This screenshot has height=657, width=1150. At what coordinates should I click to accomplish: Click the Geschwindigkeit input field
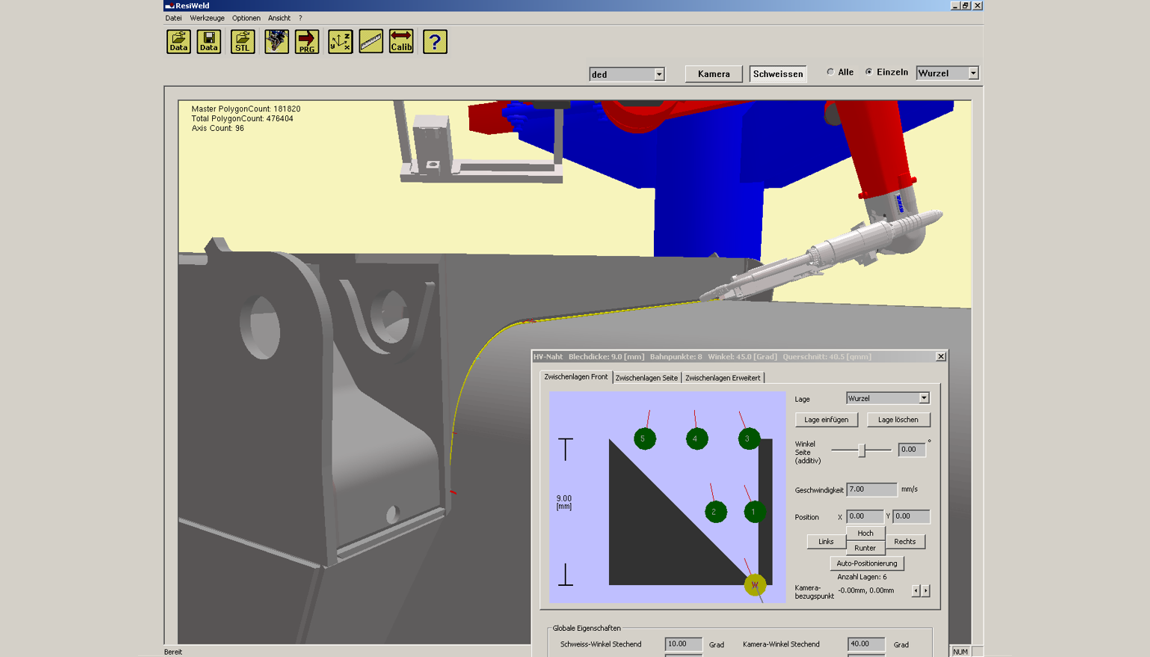tap(871, 489)
